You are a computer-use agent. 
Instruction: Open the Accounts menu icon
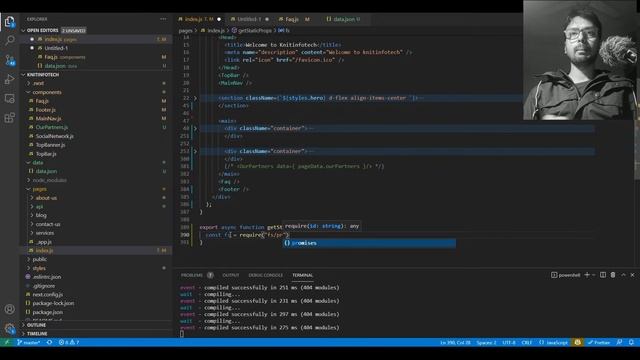[x=9, y=309]
